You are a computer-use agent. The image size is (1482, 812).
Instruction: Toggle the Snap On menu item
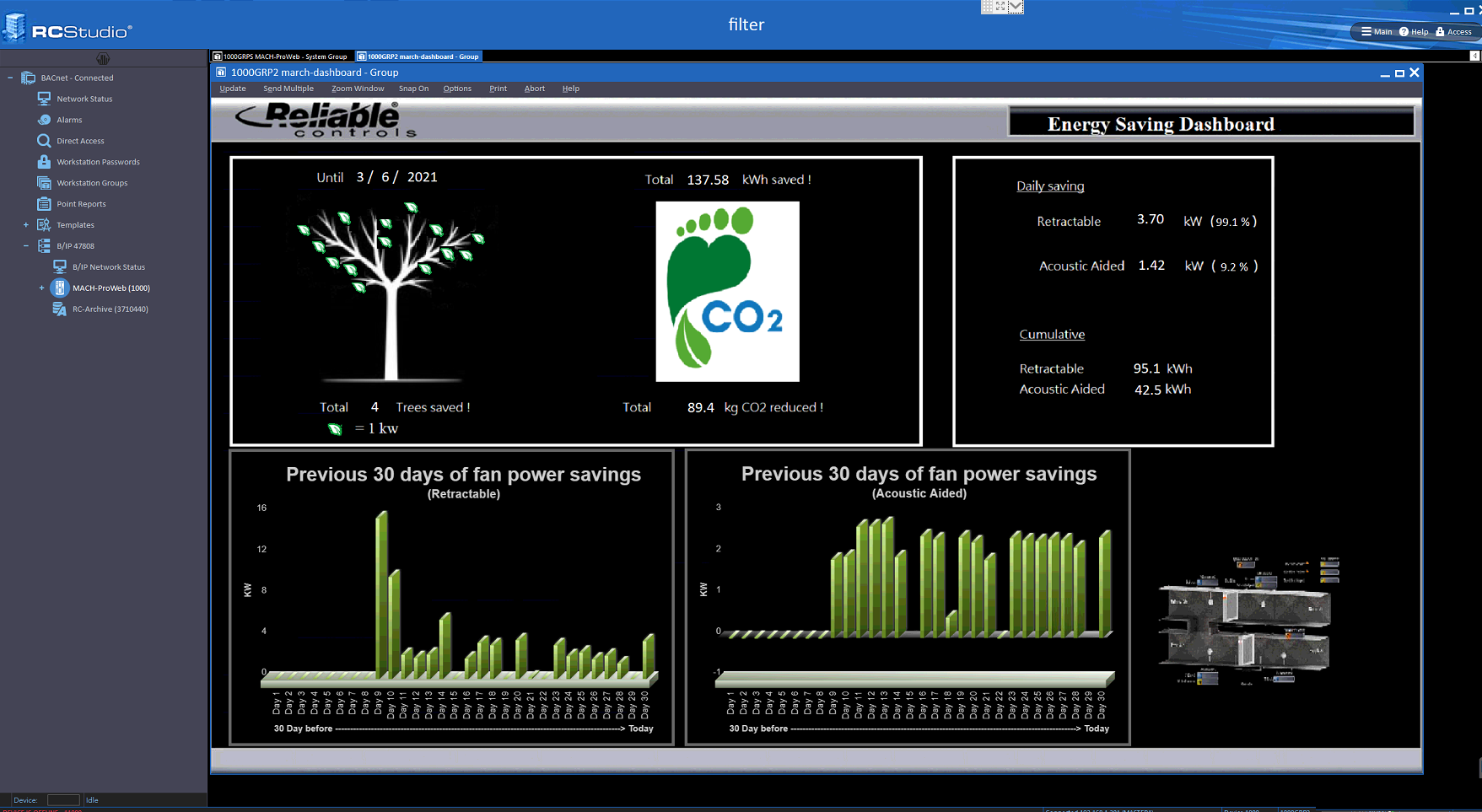click(x=413, y=89)
